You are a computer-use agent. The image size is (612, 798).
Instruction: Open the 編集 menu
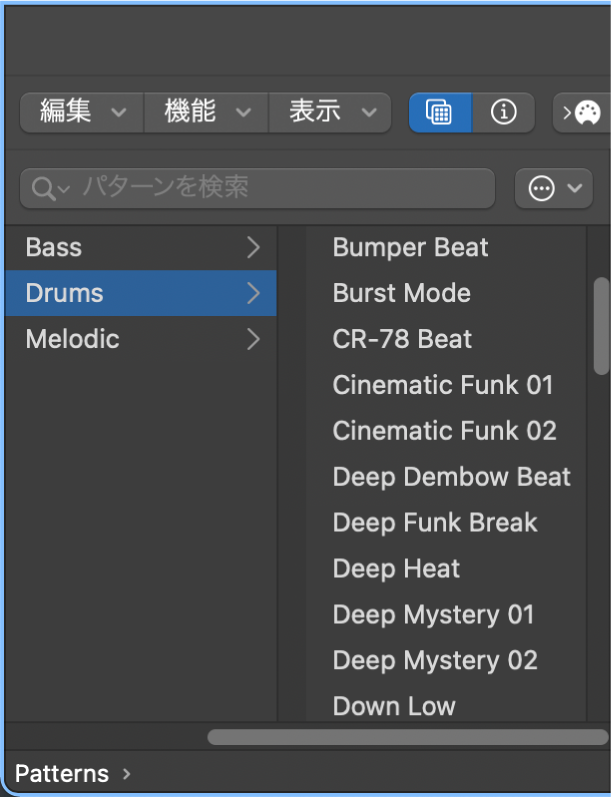click(x=82, y=113)
